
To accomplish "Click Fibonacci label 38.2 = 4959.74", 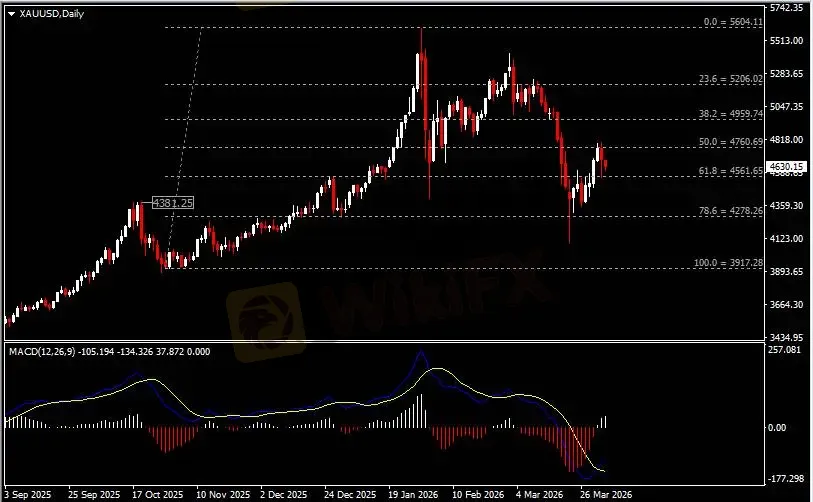I will [x=731, y=114].
